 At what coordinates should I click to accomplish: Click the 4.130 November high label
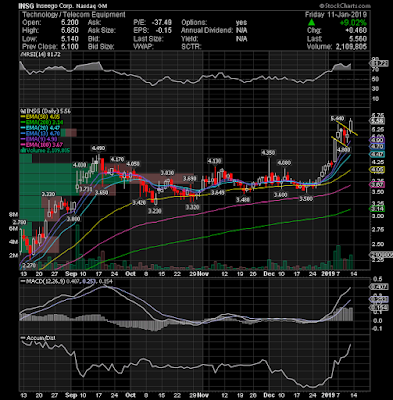click(x=215, y=161)
